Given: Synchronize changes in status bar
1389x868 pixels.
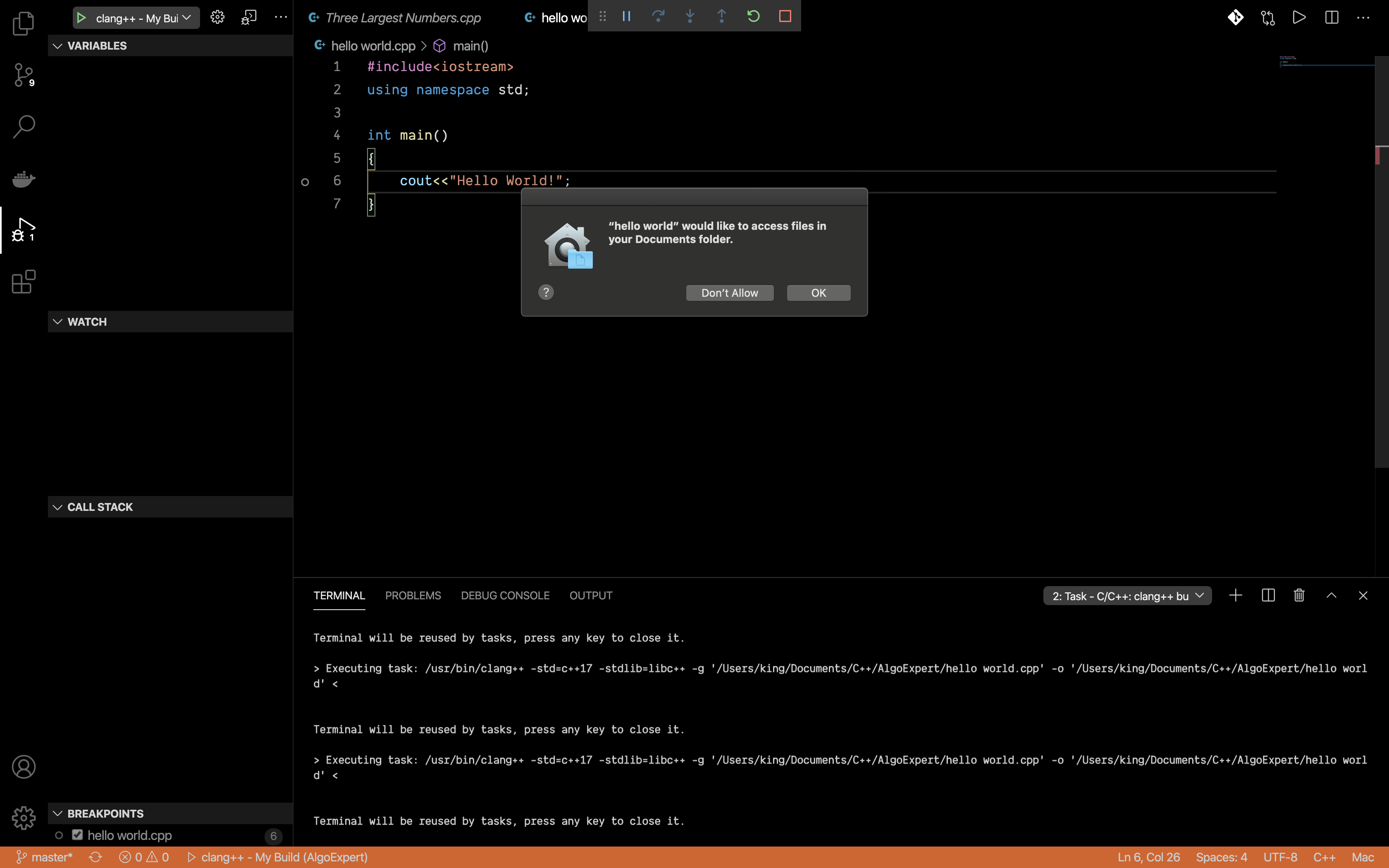Looking at the screenshot, I should click(x=95, y=857).
